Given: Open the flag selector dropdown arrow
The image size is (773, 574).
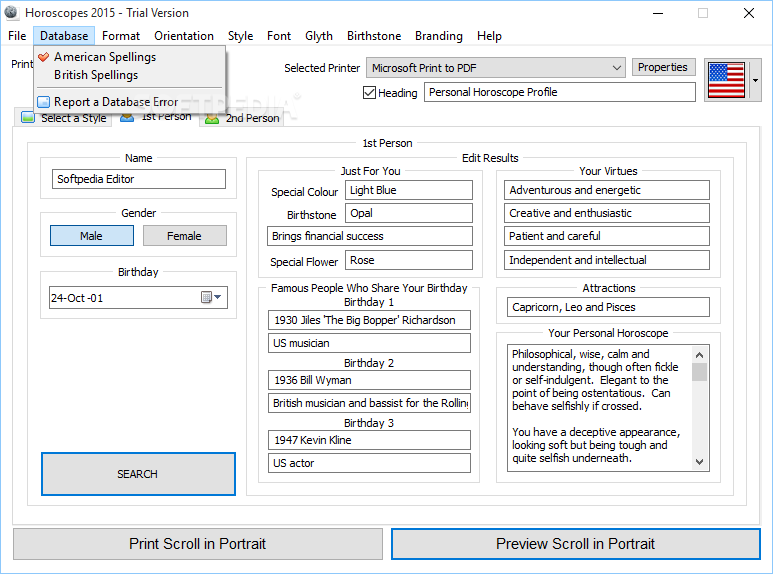Looking at the screenshot, I should pos(755,80).
